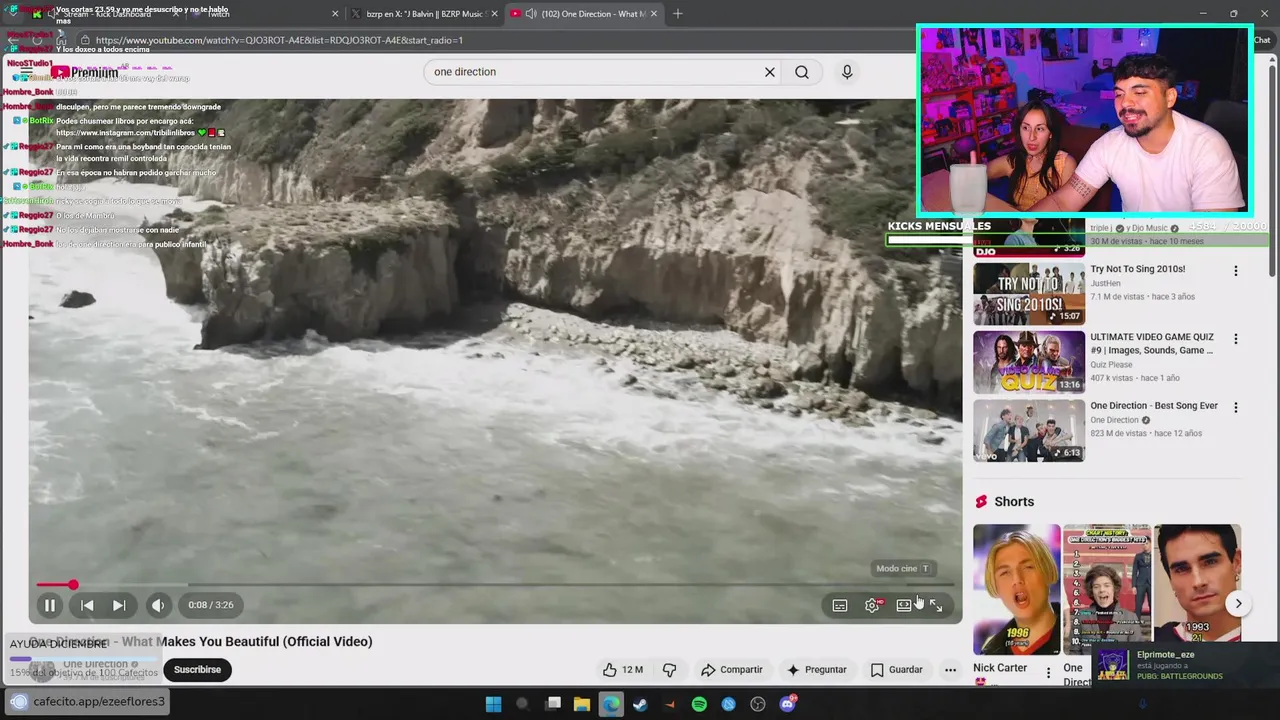
Task: Clear the search box text
Action: click(x=770, y=72)
